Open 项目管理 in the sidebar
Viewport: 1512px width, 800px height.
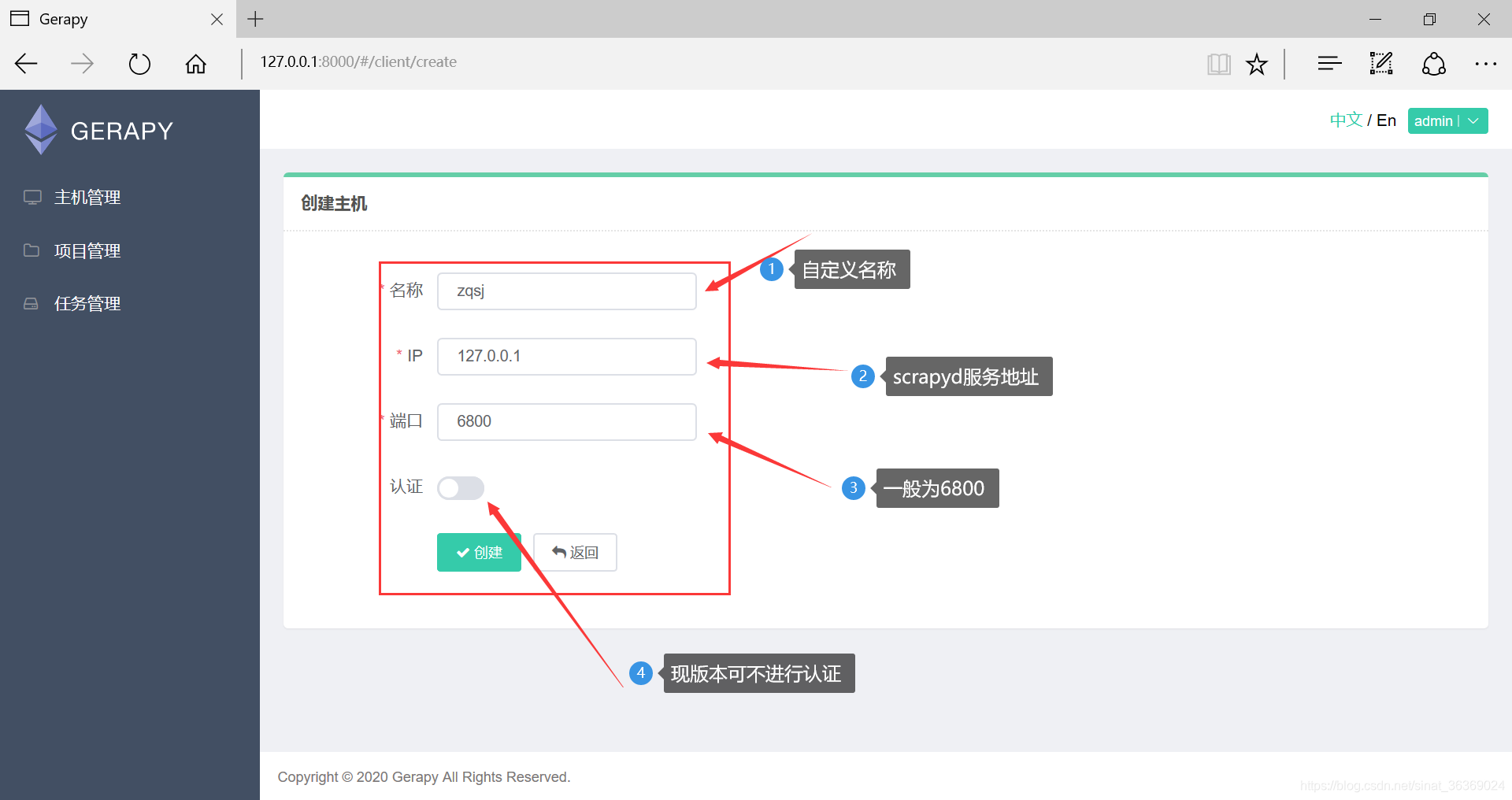[x=87, y=251]
